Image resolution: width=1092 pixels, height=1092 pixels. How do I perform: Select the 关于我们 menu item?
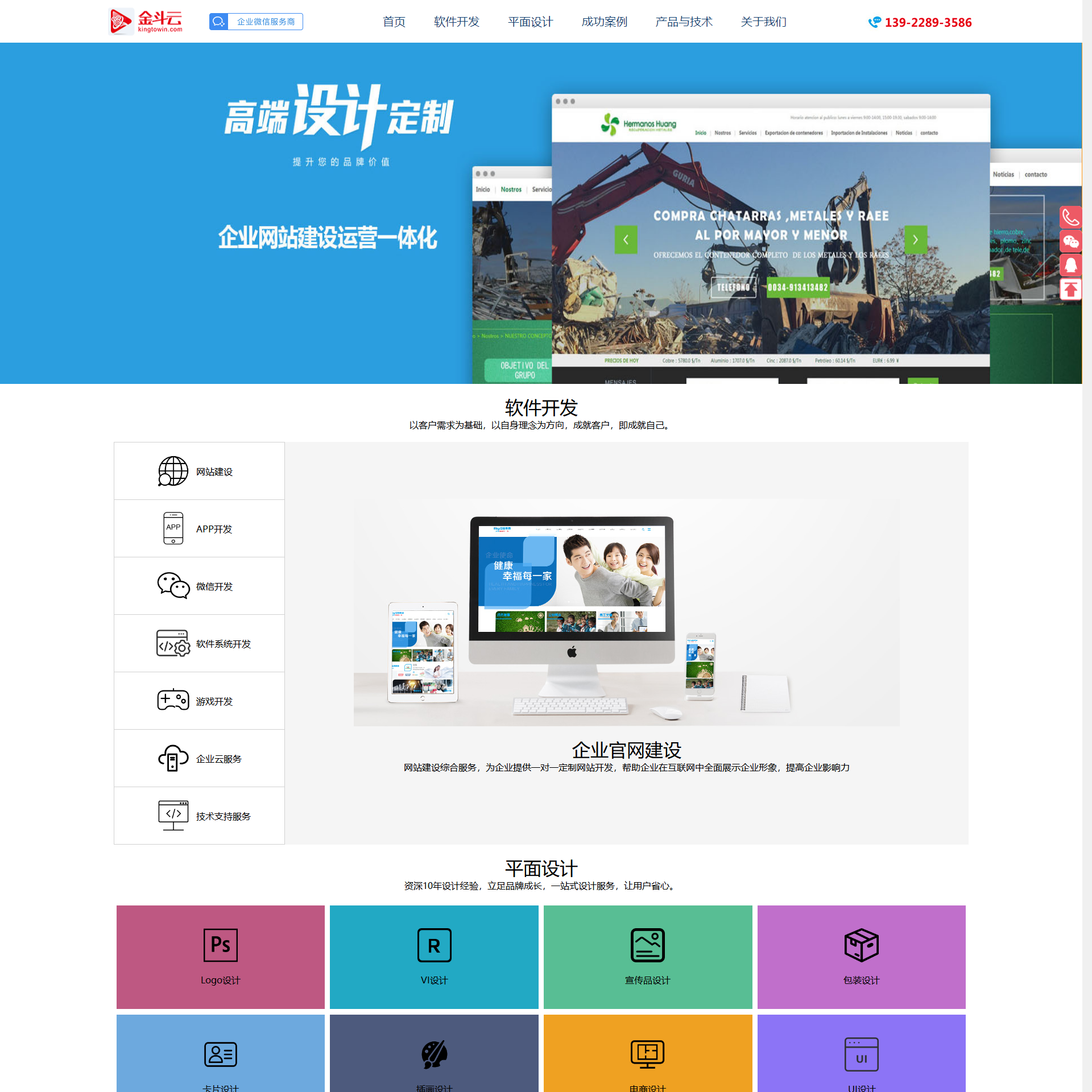click(x=763, y=22)
